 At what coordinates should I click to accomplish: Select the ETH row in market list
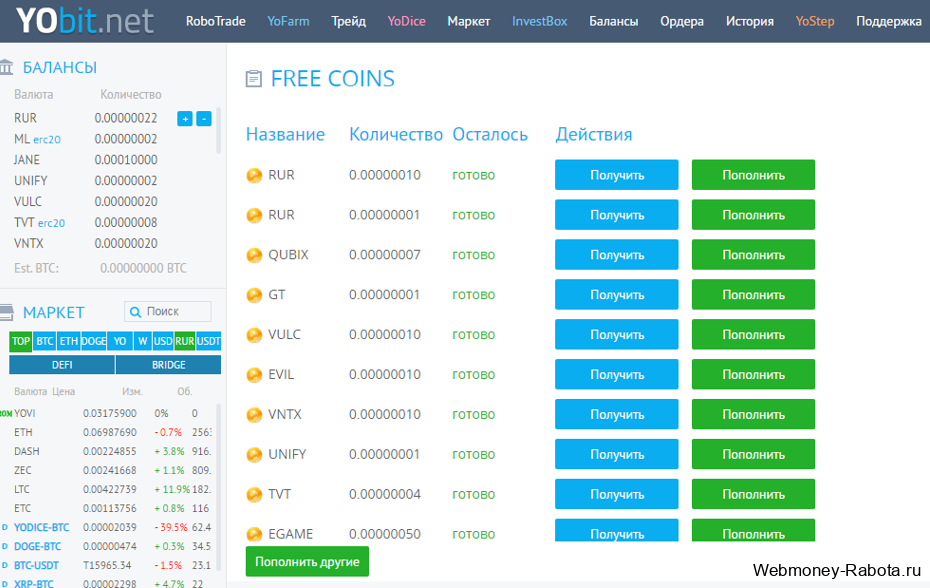[x=113, y=433]
